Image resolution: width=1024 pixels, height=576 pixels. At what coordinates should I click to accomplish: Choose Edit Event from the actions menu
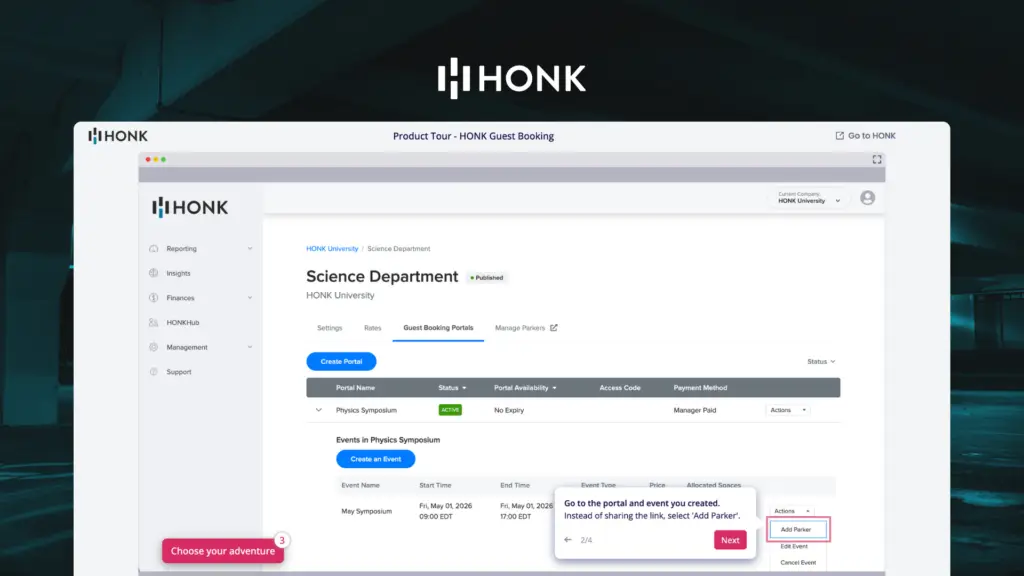pyautogui.click(x=794, y=547)
